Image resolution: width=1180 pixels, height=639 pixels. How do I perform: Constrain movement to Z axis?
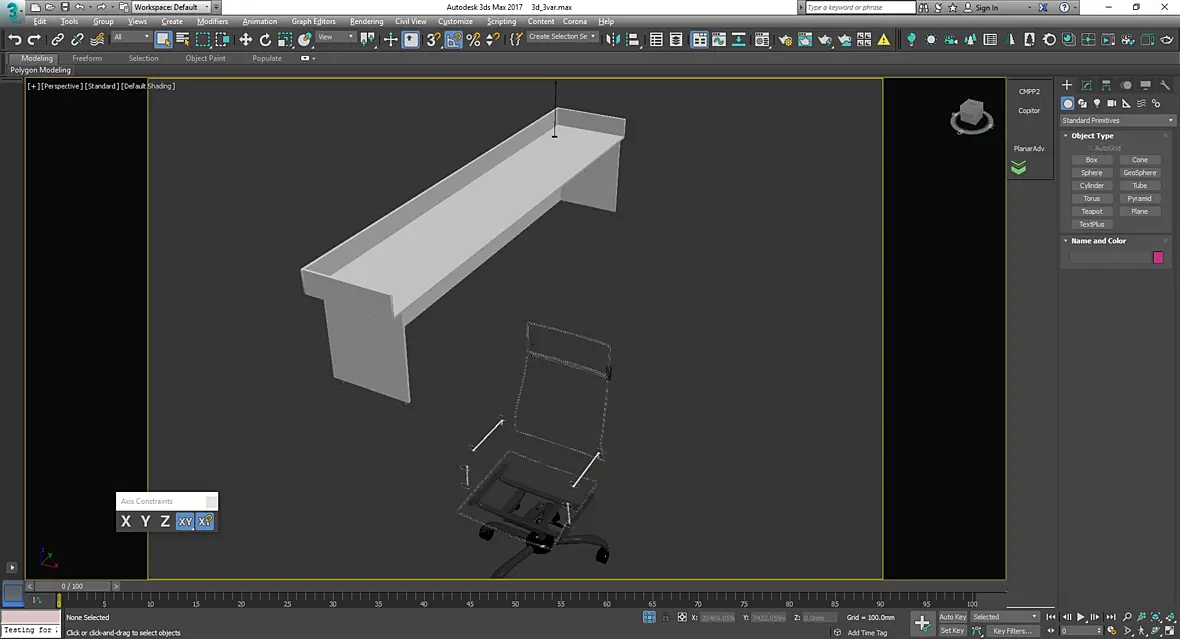[x=165, y=521]
